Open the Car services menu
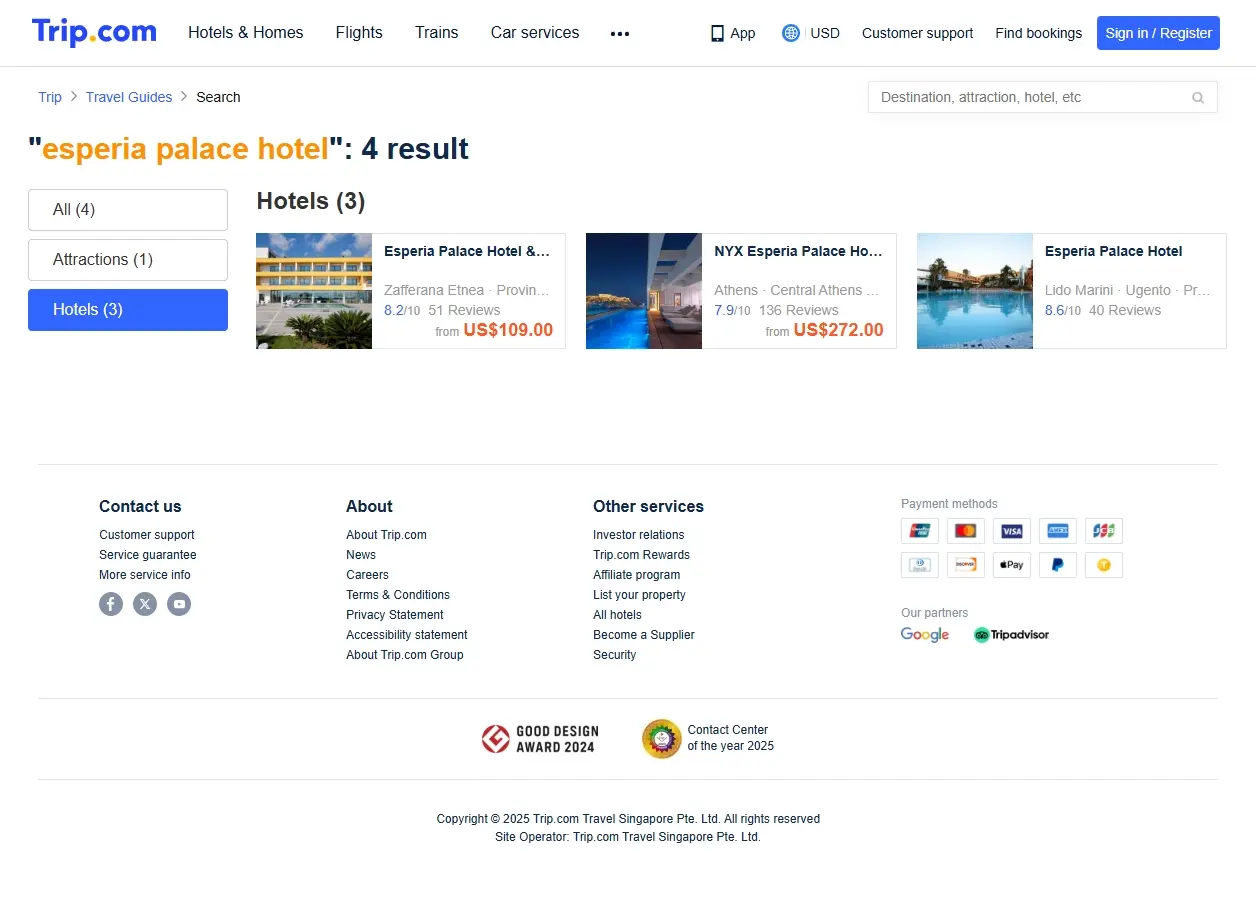This screenshot has width=1256, height=921. (x=535, y=33)
